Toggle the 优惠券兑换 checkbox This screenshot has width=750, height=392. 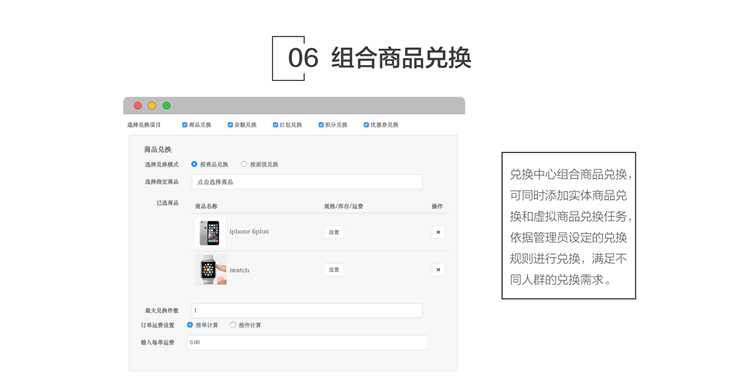(x=366, y=125)
